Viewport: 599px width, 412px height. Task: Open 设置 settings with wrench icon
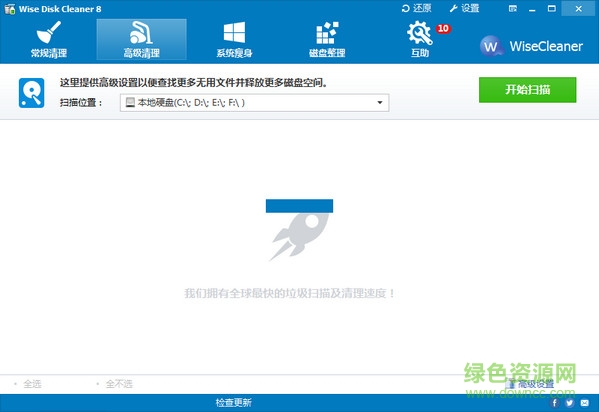point(464,8)
